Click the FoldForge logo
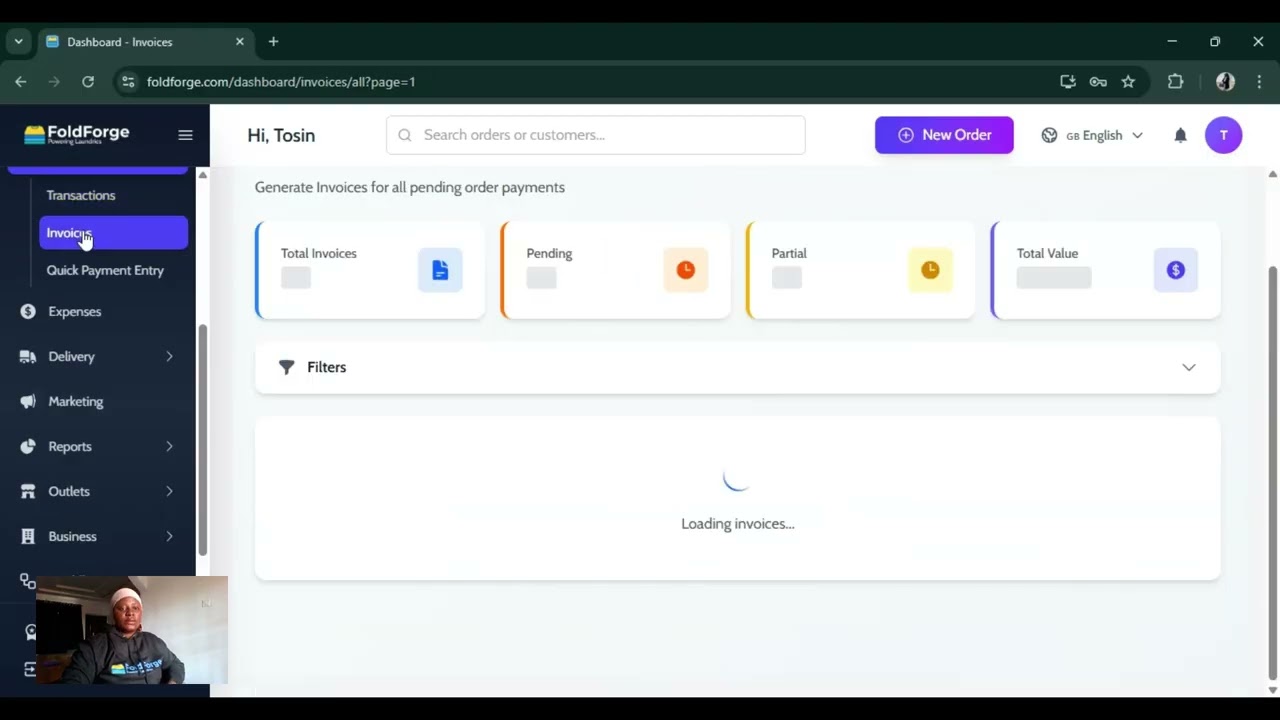1280x720 pixels. click(x=77, y=134)
